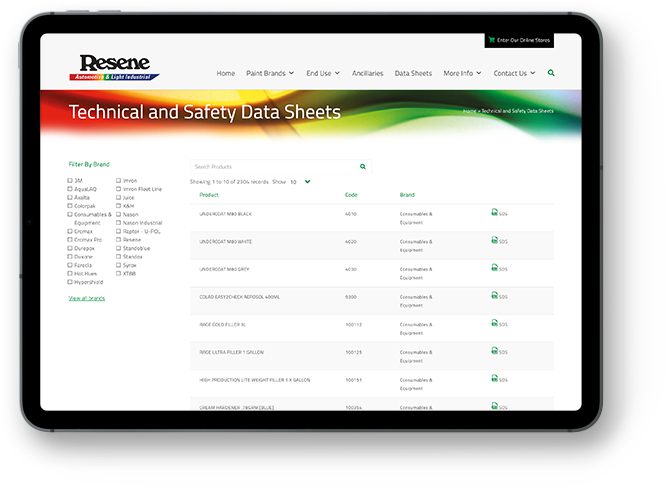Tick the Syrox brand checkbox

119,265
